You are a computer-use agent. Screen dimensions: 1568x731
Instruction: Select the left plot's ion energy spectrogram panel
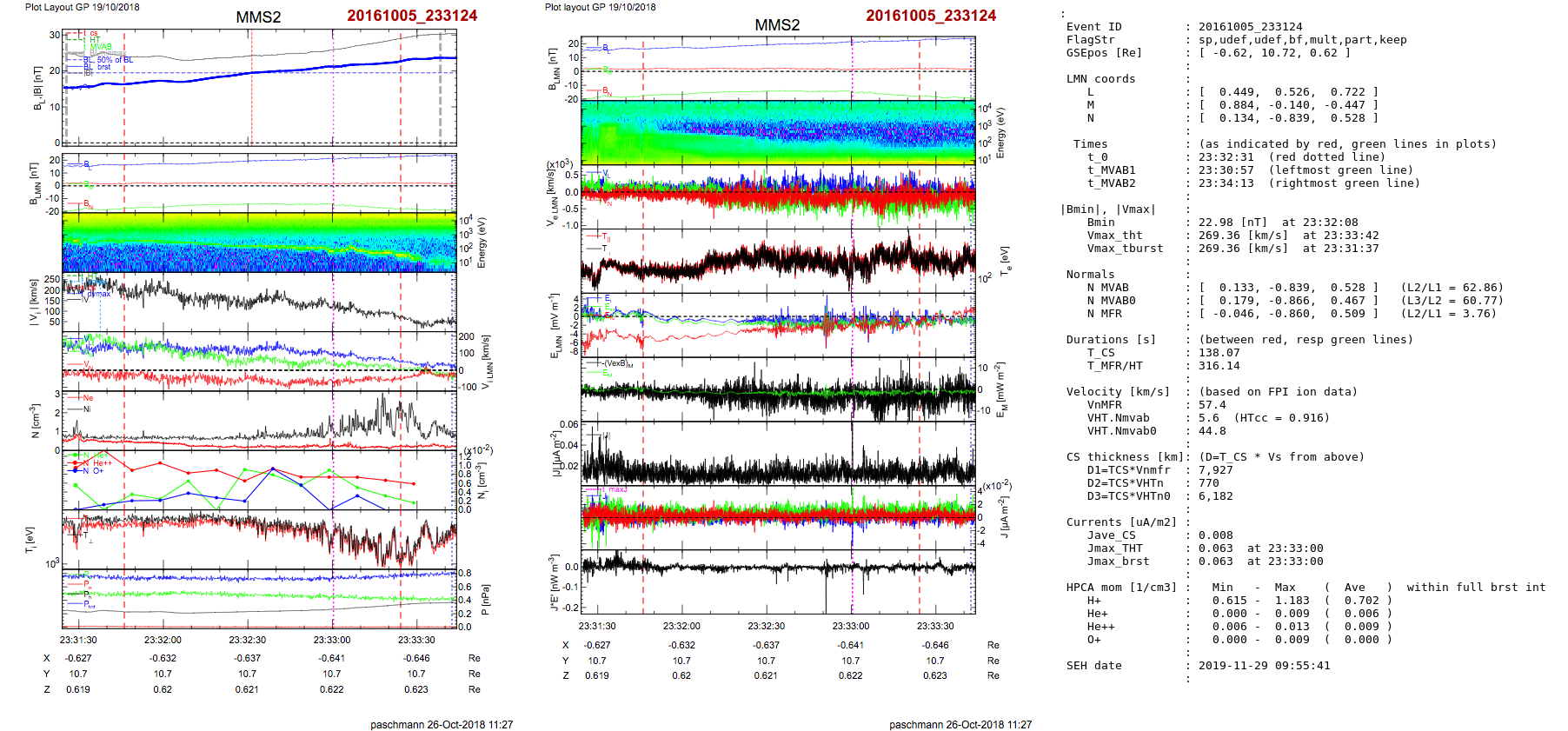point(259,243)
